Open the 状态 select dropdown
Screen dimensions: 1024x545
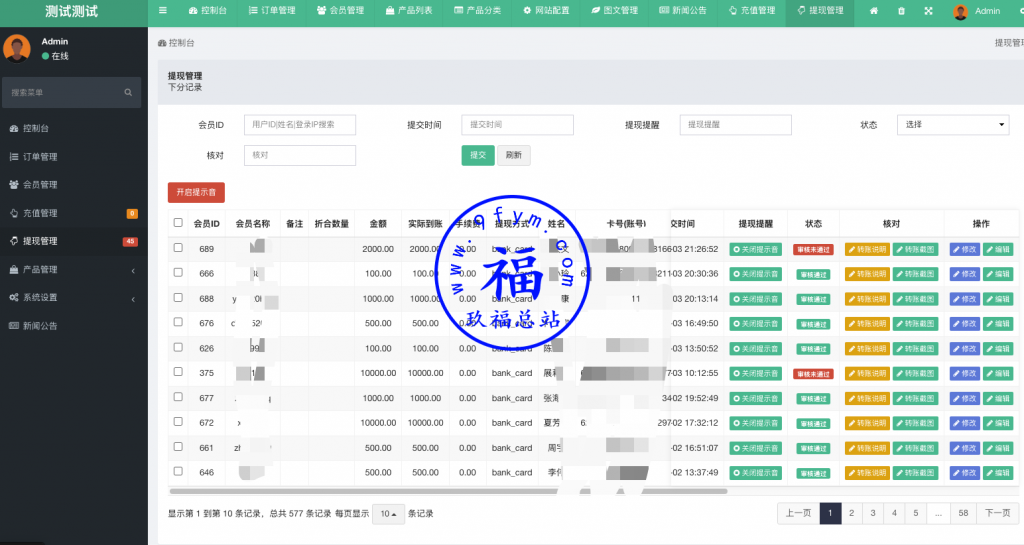952,125
